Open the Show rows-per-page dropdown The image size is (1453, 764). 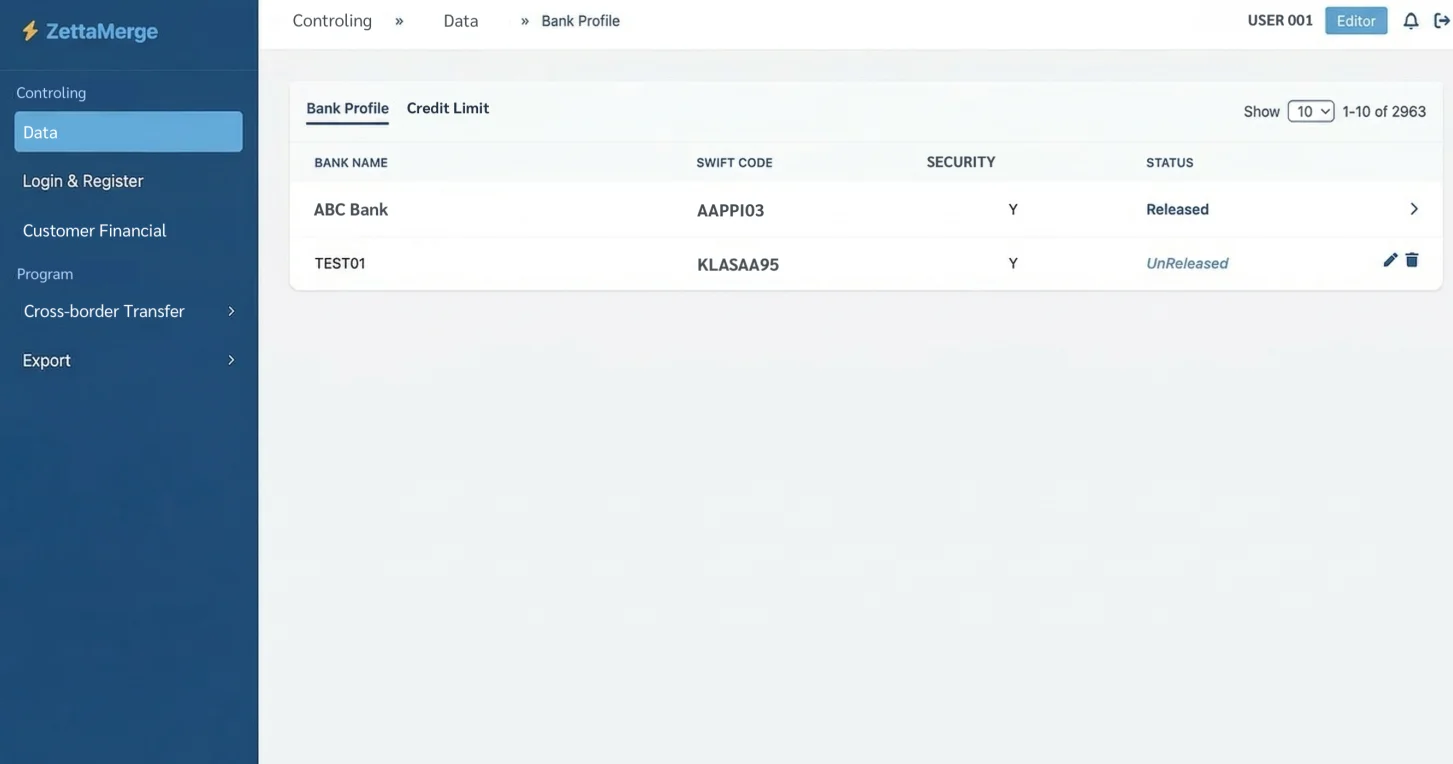coord(1310,111)
